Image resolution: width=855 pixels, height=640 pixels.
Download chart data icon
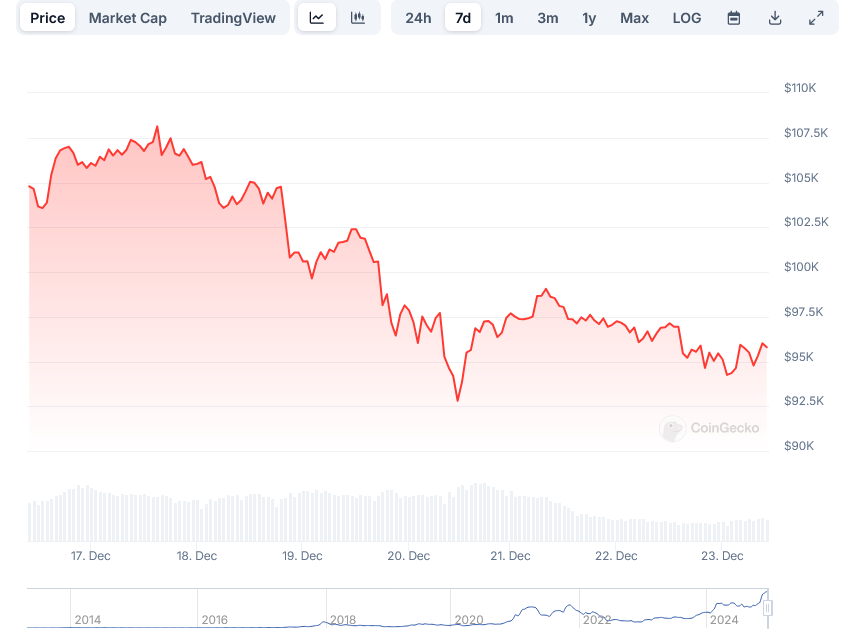pyautogui.click(x=775, y=18)
